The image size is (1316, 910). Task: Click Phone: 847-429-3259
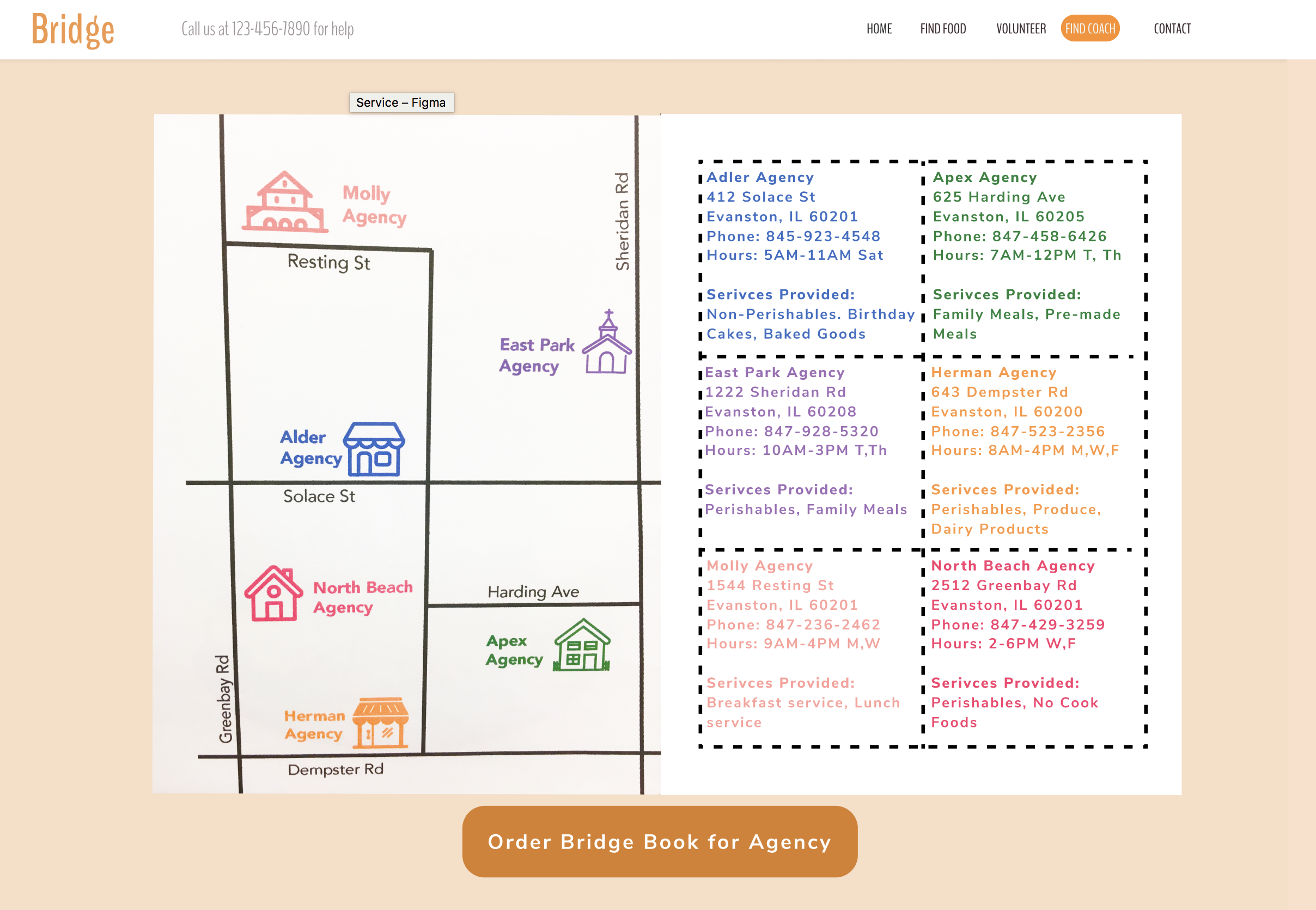click(1018, 624)
